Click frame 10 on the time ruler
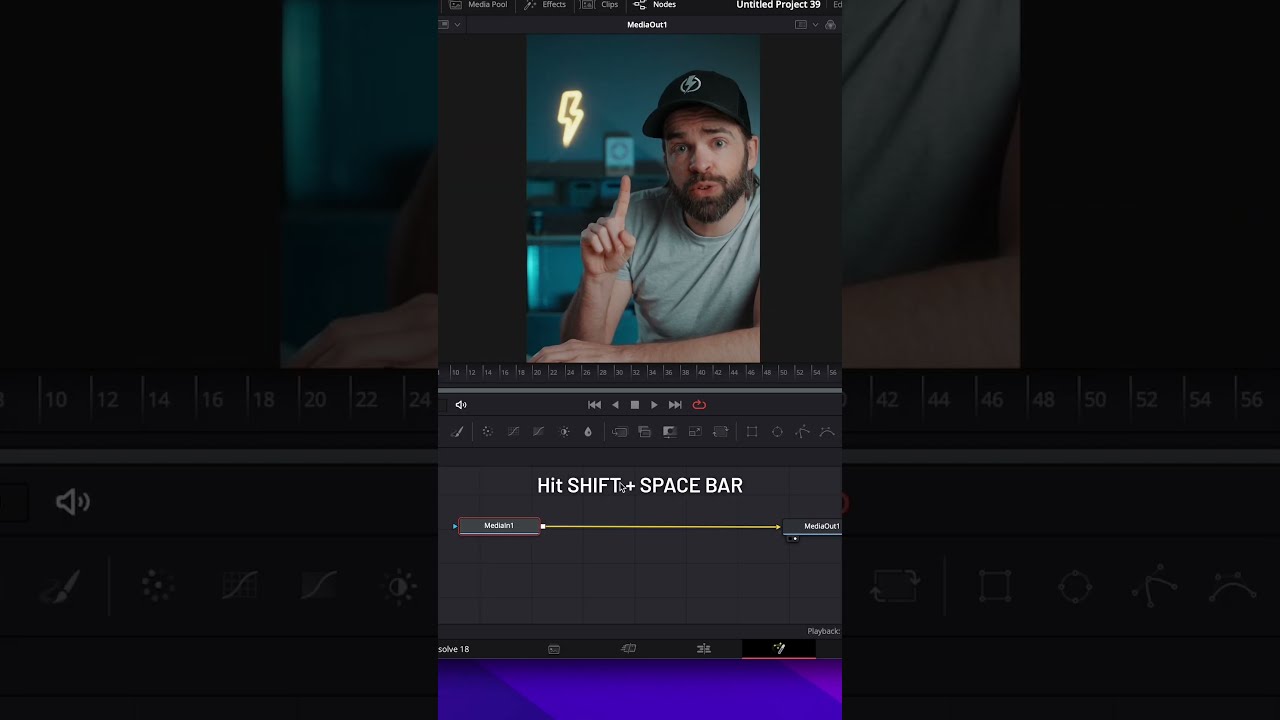Screen dimensions: 1280x720 click(455, 372)
